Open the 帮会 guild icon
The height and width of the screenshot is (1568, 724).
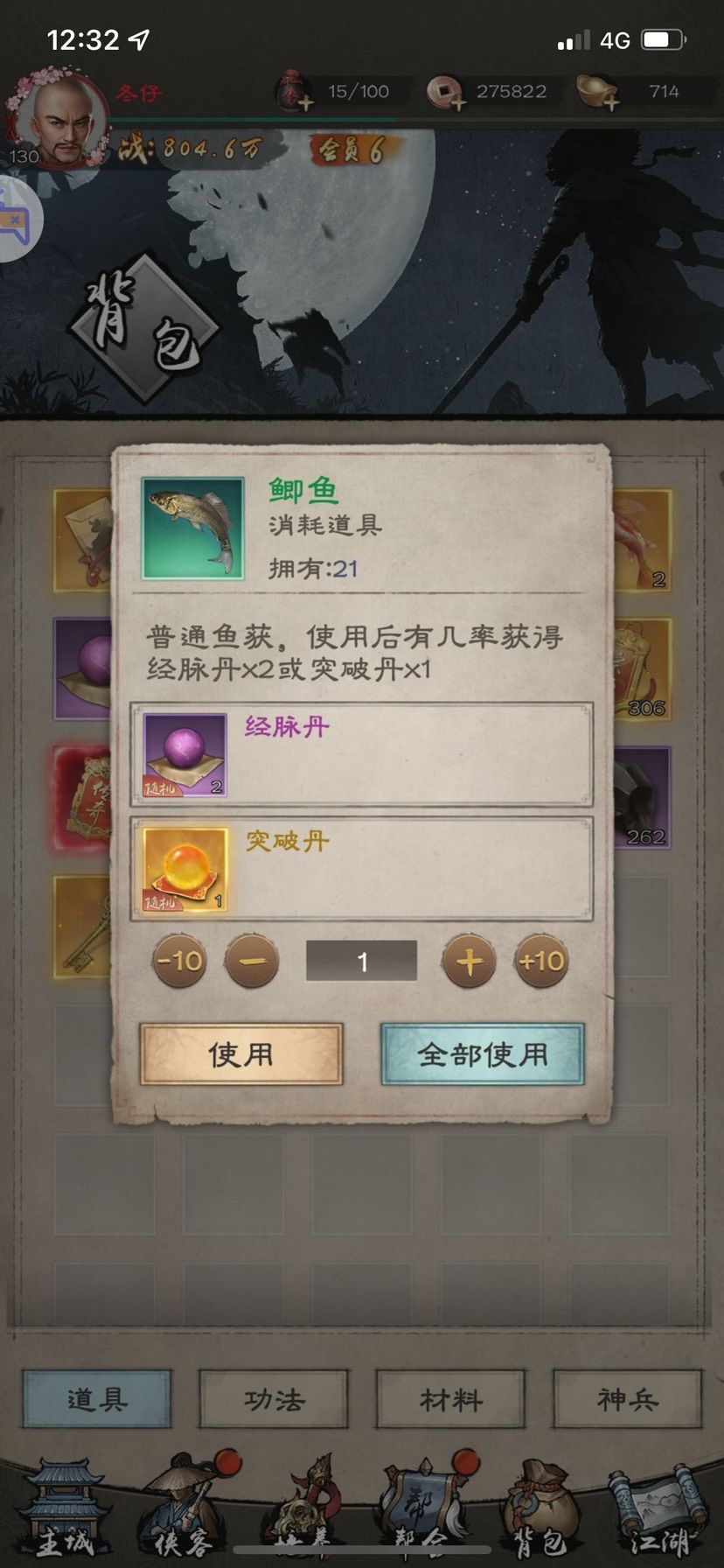coord(423,1508)
